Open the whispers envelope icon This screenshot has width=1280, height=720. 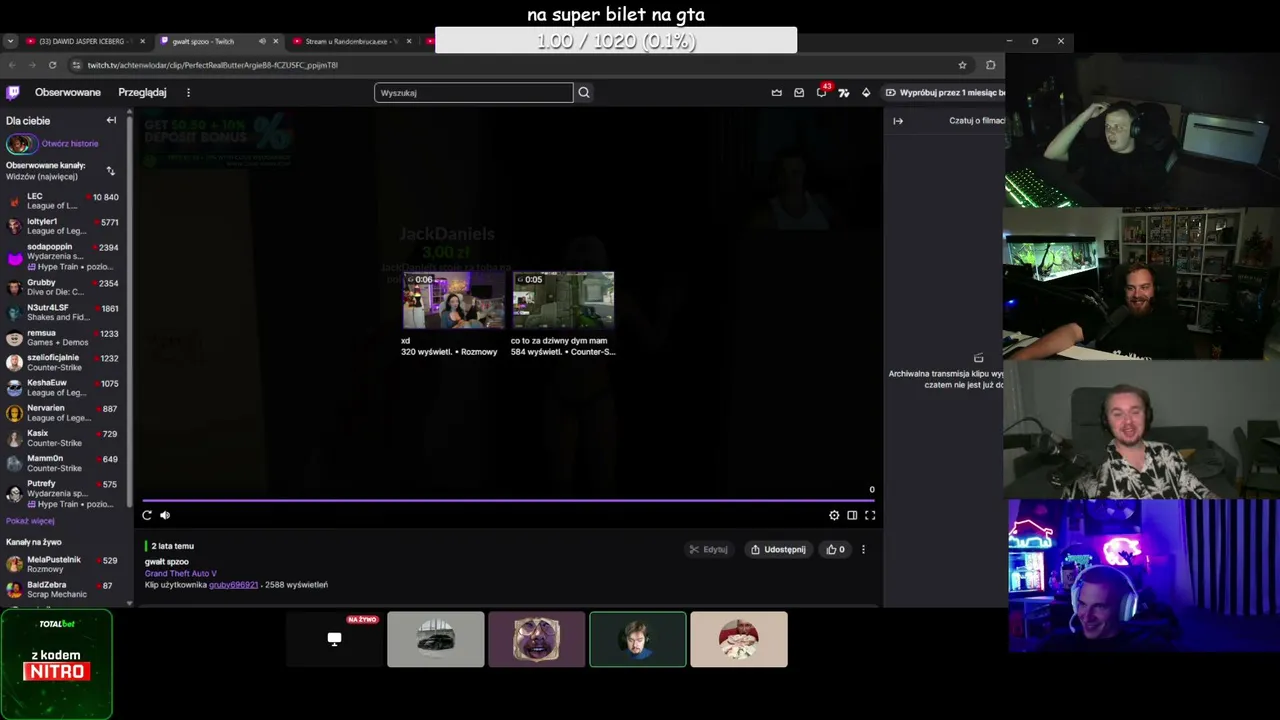(799, 93)
